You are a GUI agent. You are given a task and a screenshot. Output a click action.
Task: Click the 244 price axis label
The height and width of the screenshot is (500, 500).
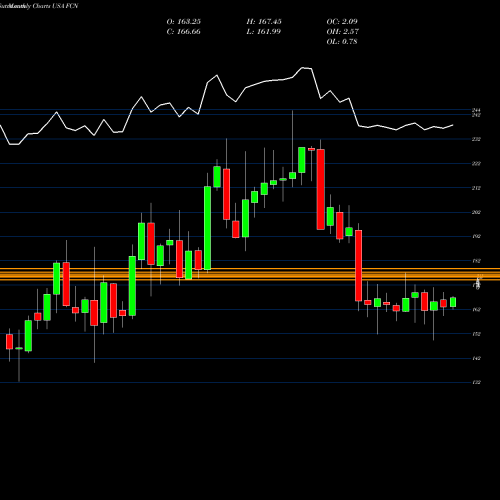click(476, 110)
